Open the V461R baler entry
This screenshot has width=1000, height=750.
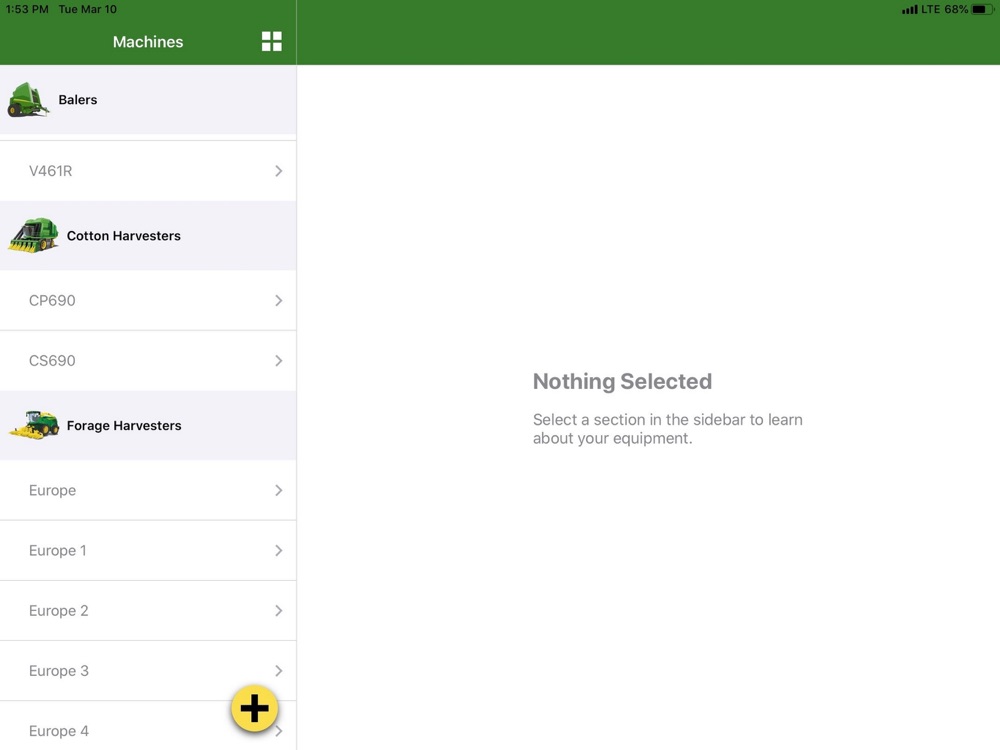[50, 171]
